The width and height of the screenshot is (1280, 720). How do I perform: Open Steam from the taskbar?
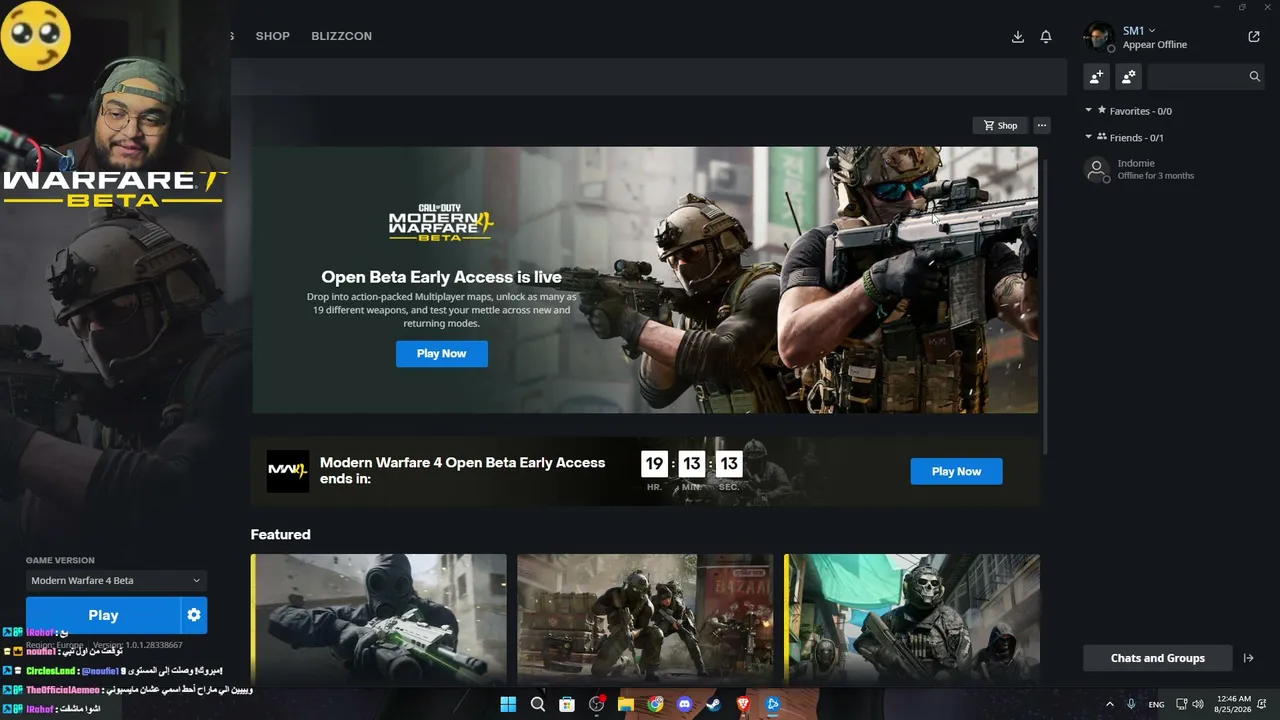tap(713, 704)
